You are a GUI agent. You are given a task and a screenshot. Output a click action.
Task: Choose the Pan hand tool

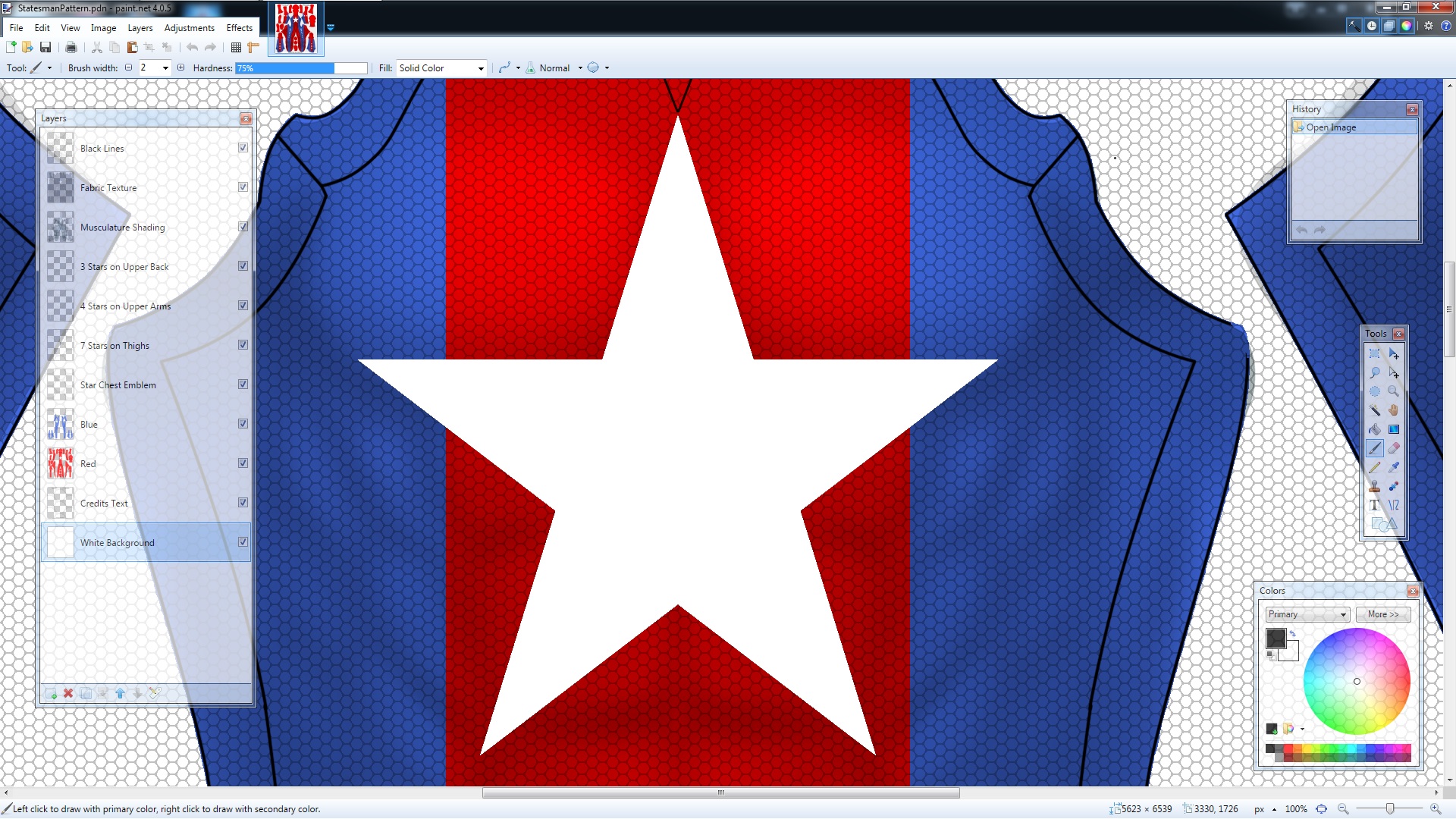pos(1394,410)
